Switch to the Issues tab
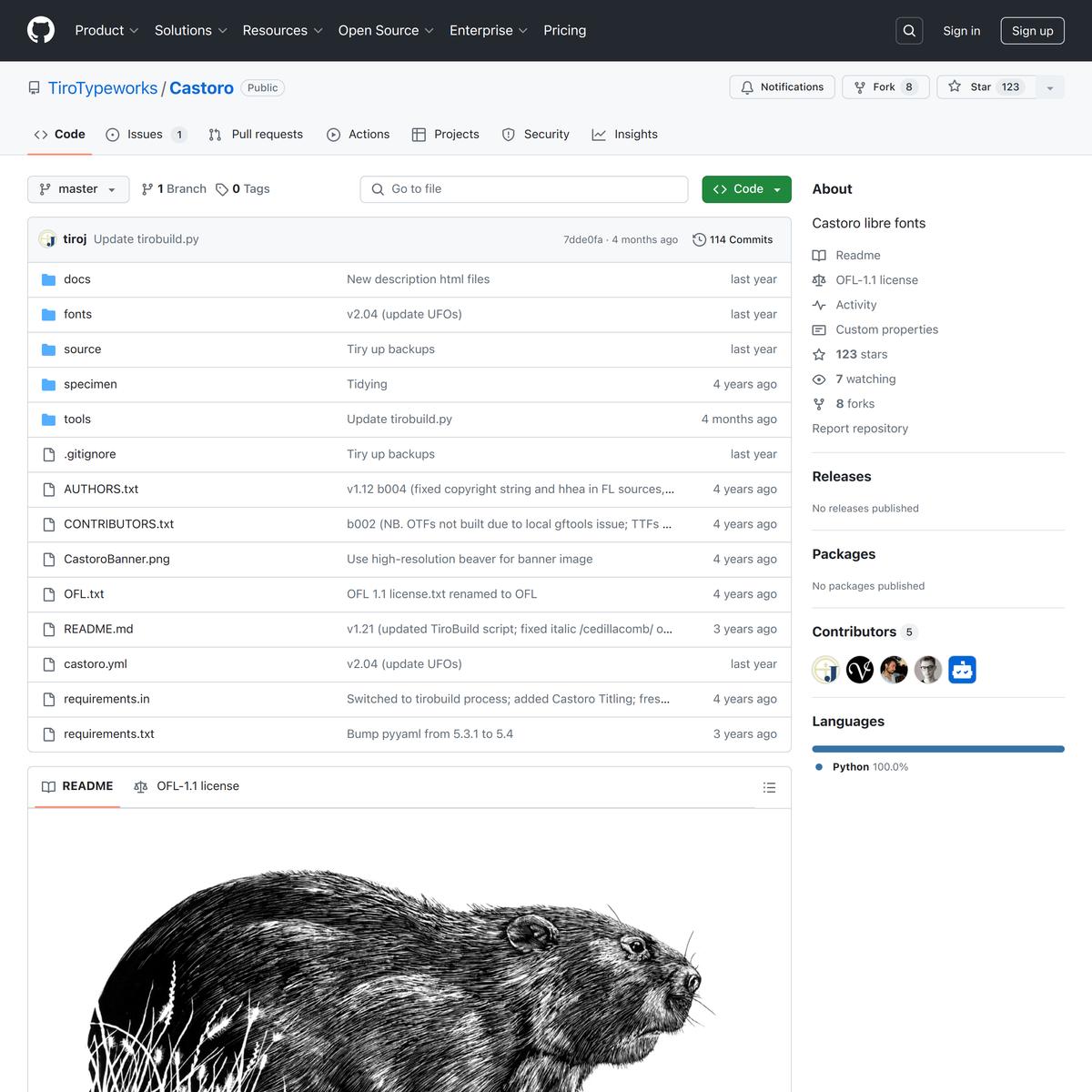 coord(146,135)
